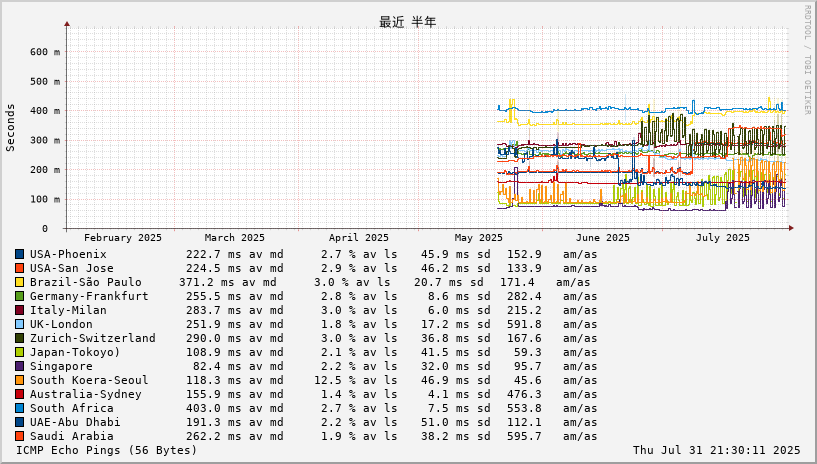Select the "400 m" y-axis tick label
Image resolution: width=817 pixels, height=464 pixels.
coord(45,111)
